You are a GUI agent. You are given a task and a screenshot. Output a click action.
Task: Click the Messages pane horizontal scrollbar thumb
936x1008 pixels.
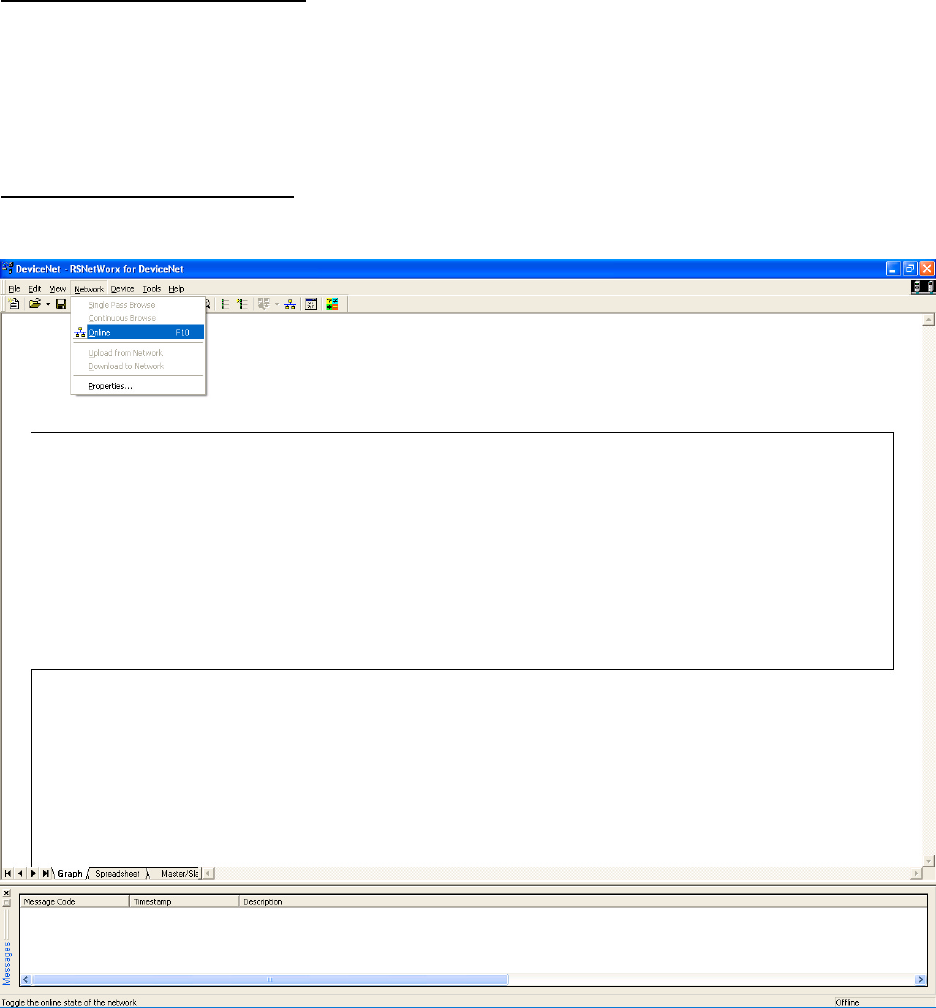tap(270, 979)
